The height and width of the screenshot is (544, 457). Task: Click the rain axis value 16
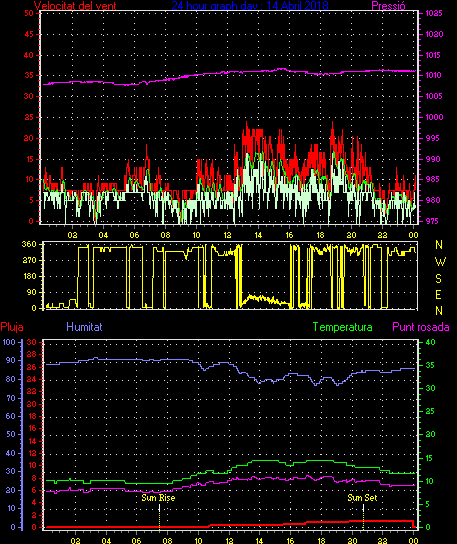(32, 428)
